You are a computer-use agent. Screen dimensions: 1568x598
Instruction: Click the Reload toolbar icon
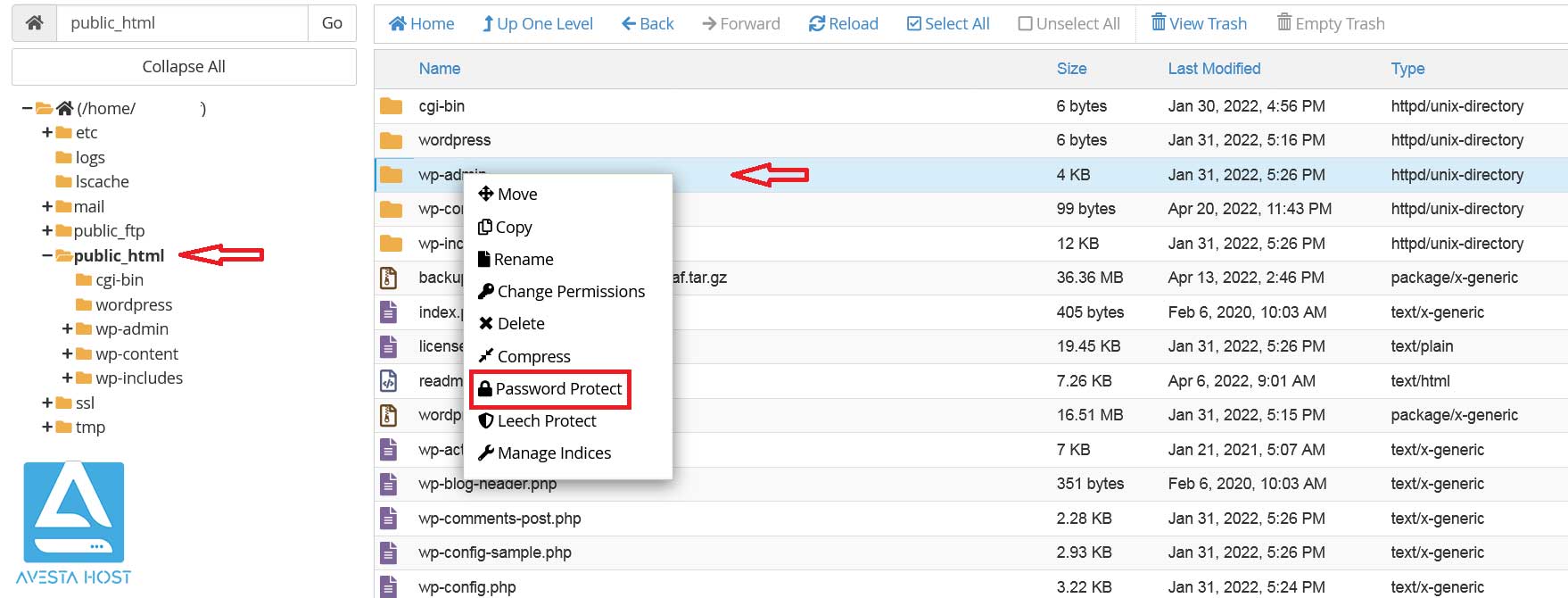[817, 24]
